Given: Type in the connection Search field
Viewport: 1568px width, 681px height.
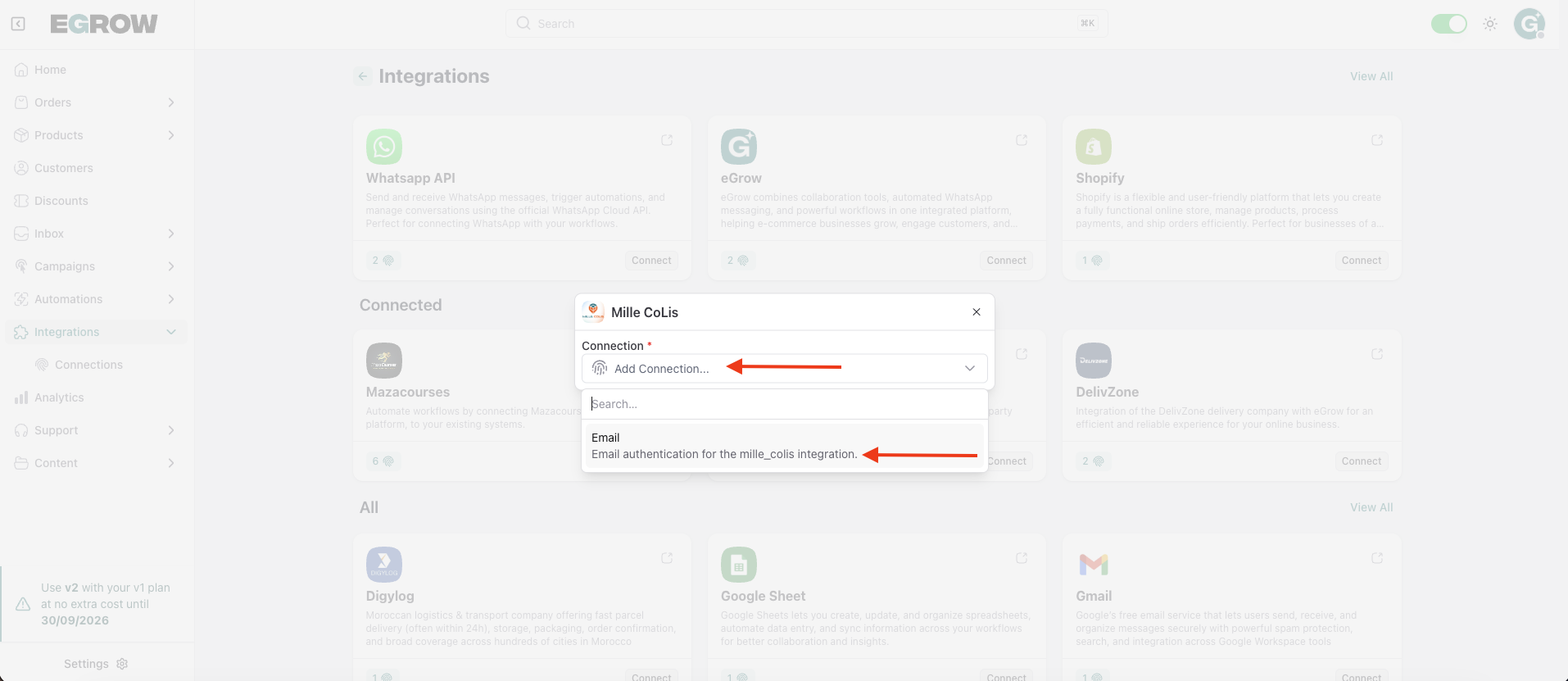Looking at the screenshot, I should point(785,404).
